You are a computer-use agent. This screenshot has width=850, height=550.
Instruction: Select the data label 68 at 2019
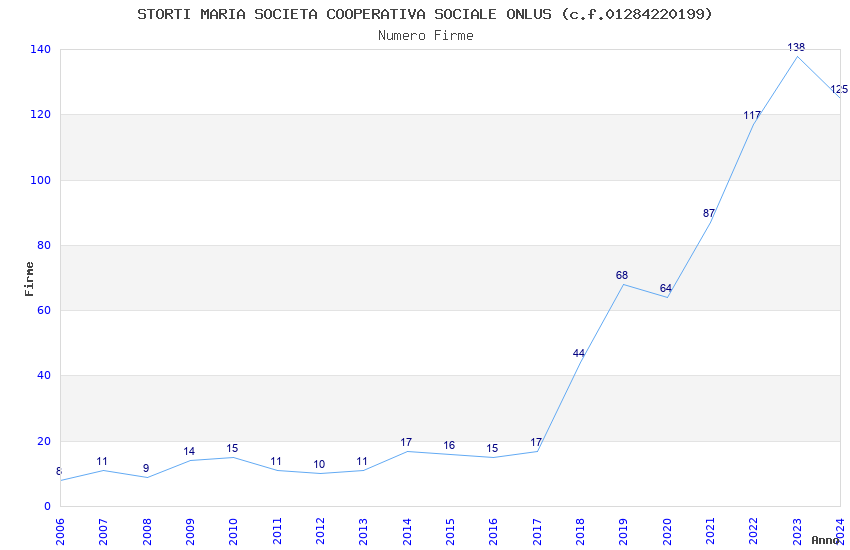[622, 275]
